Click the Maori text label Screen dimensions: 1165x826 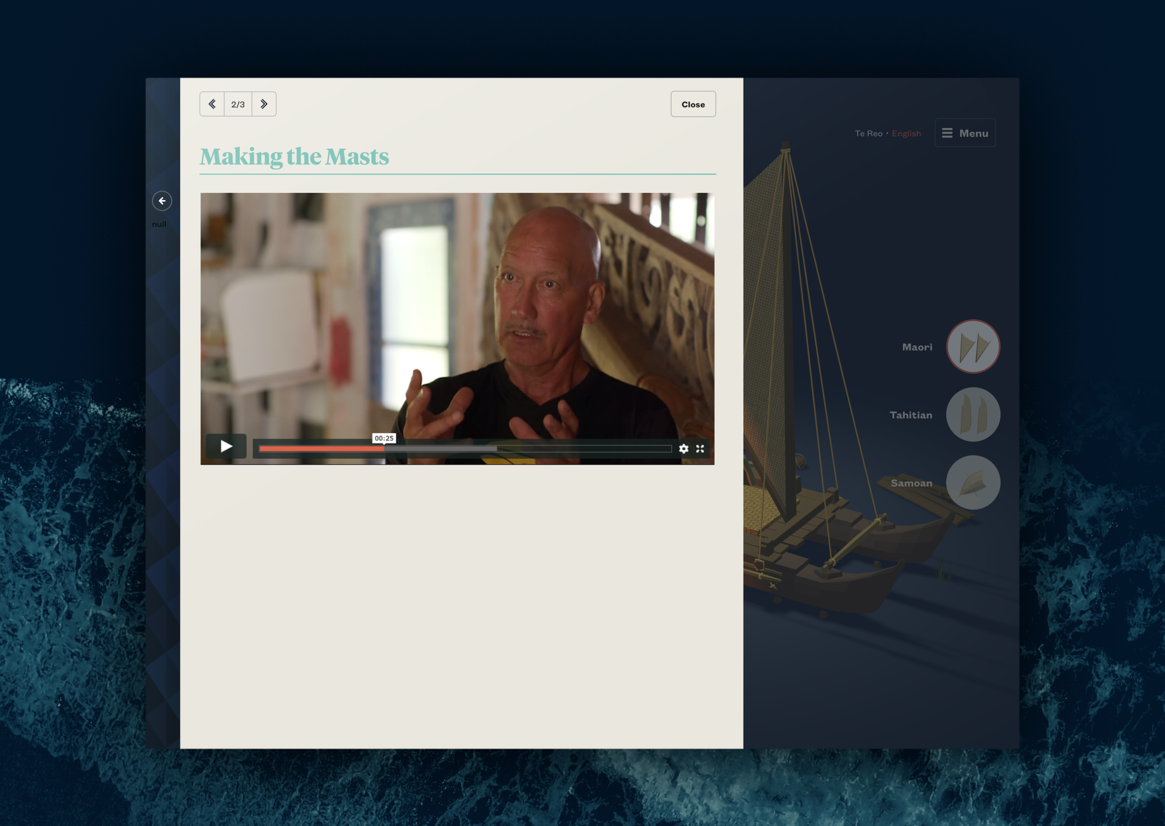point(917,347)
